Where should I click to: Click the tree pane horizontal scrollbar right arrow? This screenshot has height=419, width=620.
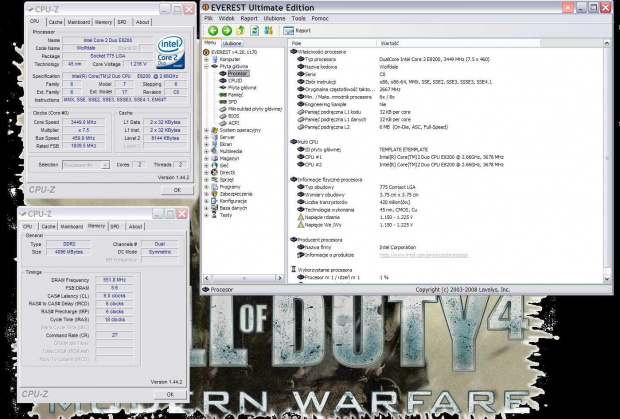coord(280,278)
